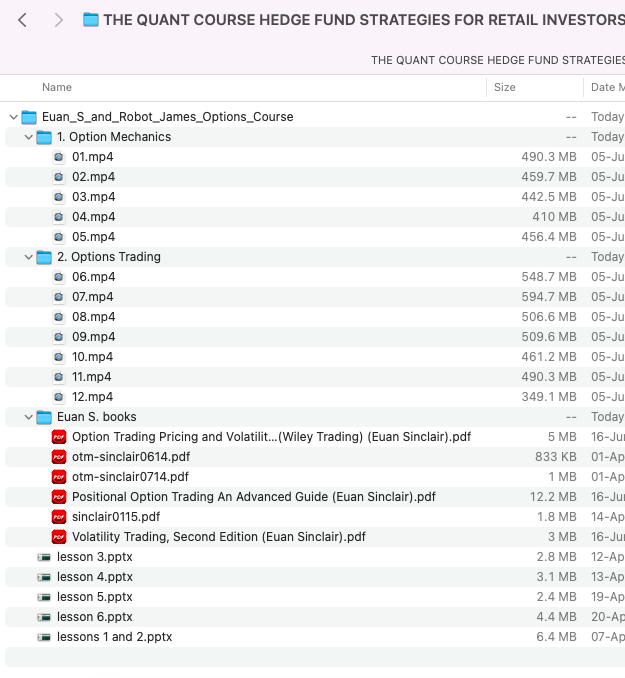This screenshot has width=625, height=678.
Task: Select Volatility Trading, Second Edition PDF file
Action: tap(218, 537)
